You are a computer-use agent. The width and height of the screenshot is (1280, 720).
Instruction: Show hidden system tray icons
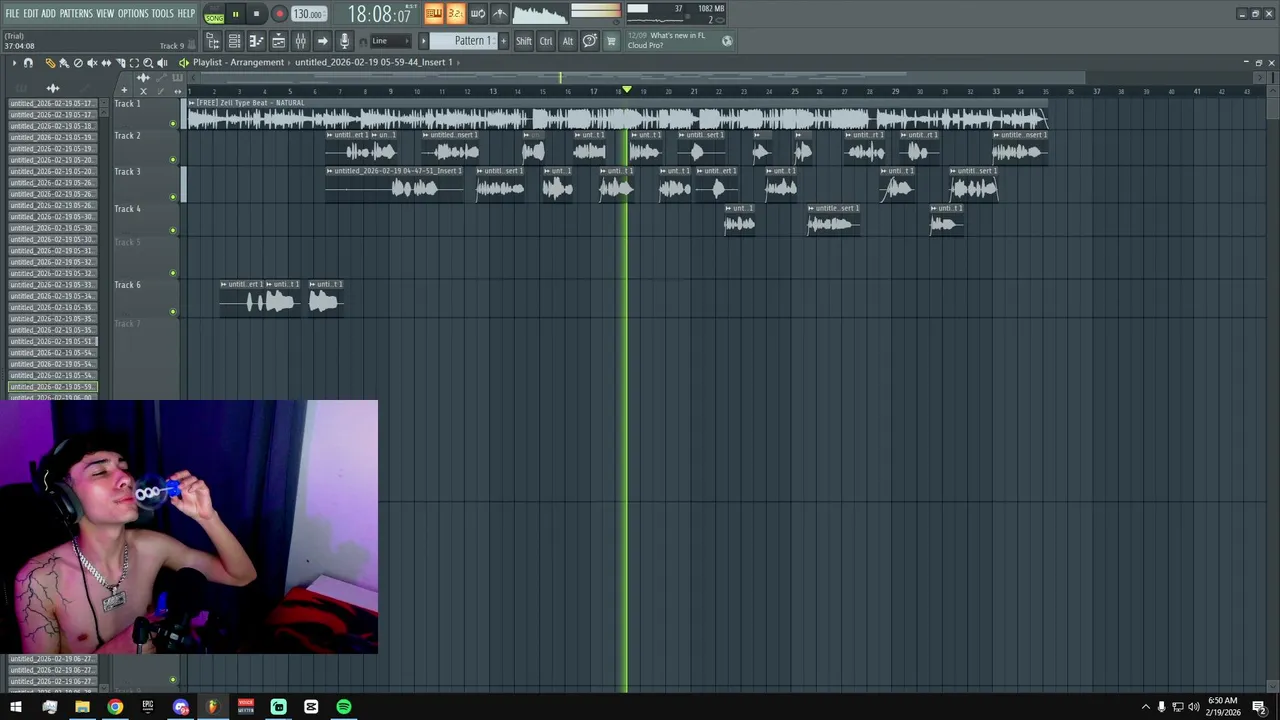[1145, 707]
